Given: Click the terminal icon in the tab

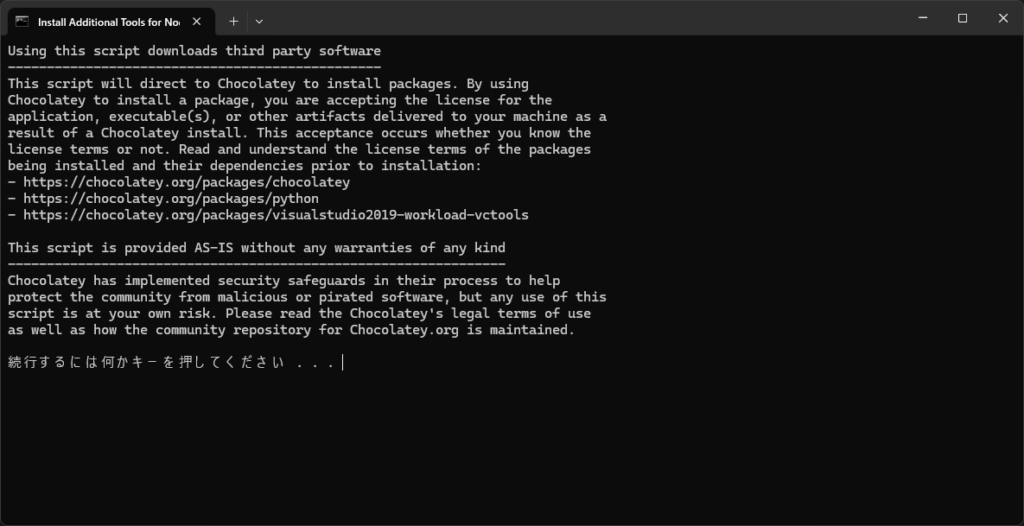Looking at the screenshot, I should [x=22, y=22].
